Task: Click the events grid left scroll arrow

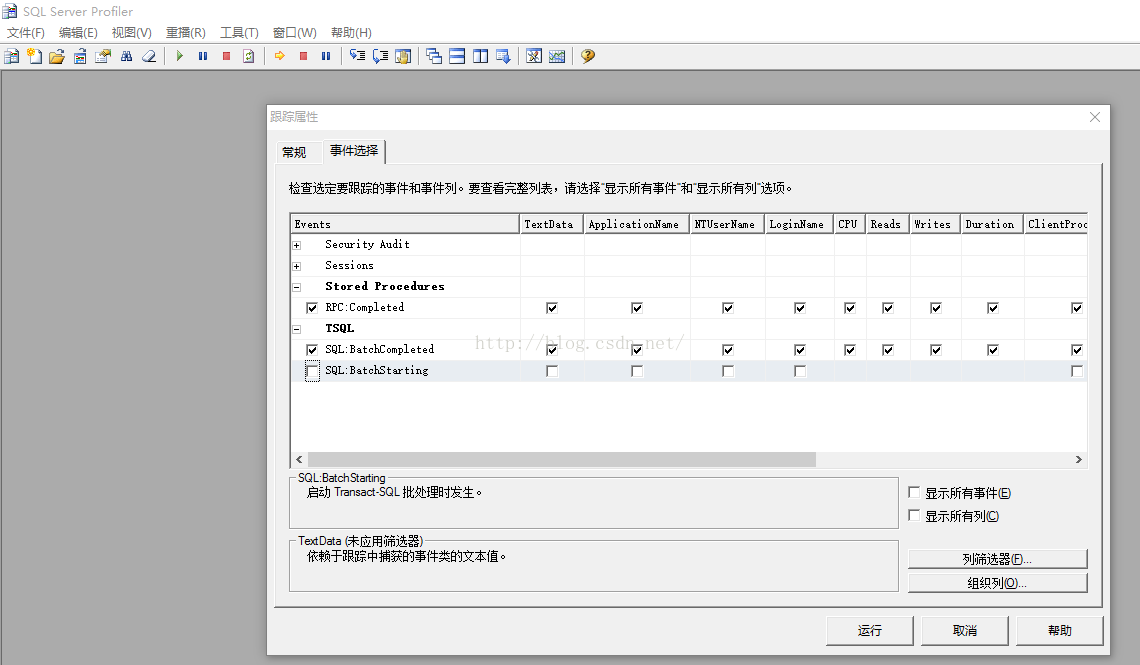Action: [299, 459]
